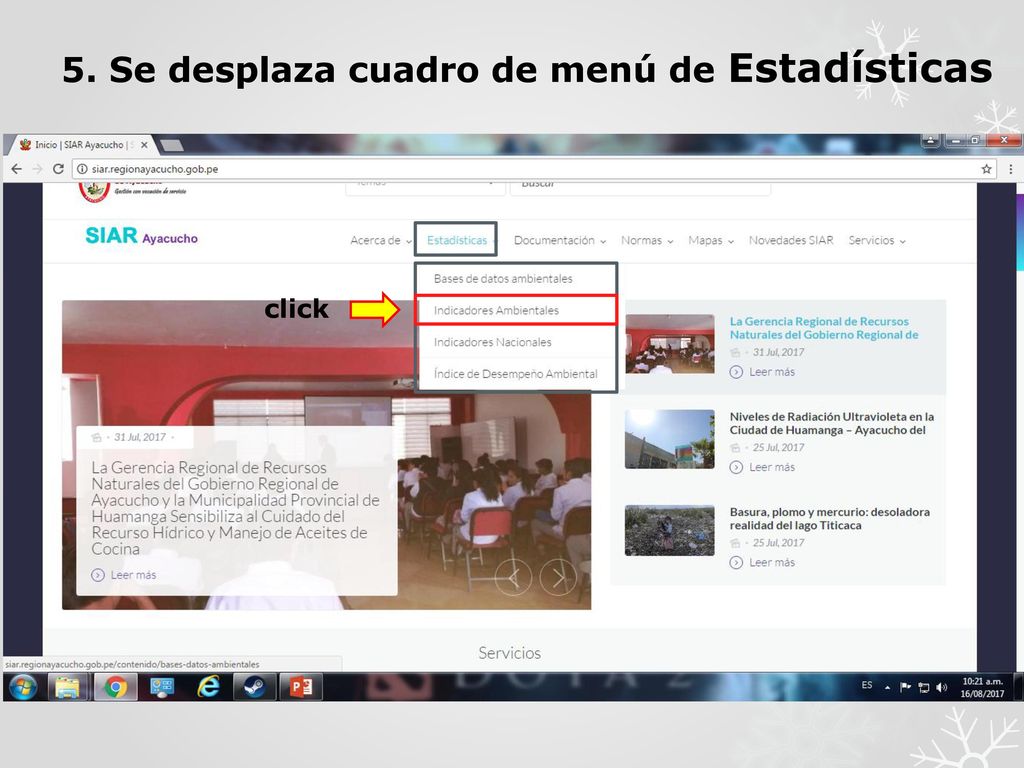Open Niveles de Radiación Ultravioleta article
This screenshot has width=1024, height=768.
click(831, 423)
